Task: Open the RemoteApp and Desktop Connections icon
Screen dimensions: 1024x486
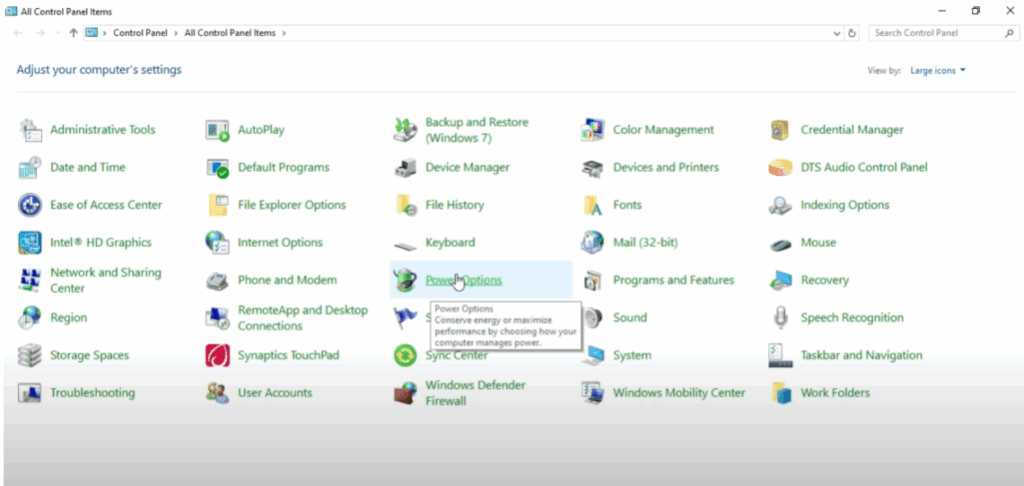Action: tap(217, 318)
